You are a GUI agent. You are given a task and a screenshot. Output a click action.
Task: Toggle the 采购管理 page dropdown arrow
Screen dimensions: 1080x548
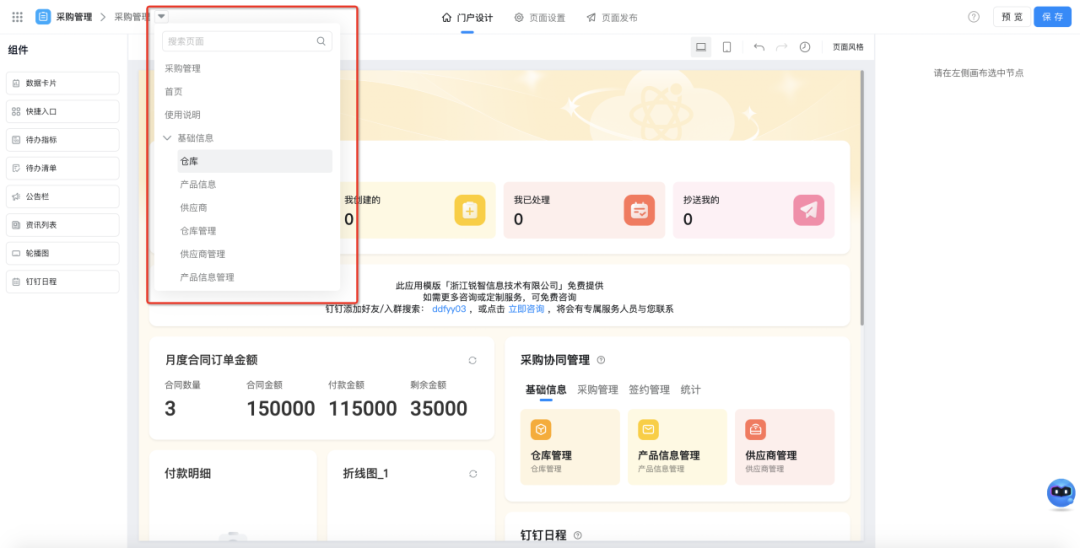[x=162, y=16]
